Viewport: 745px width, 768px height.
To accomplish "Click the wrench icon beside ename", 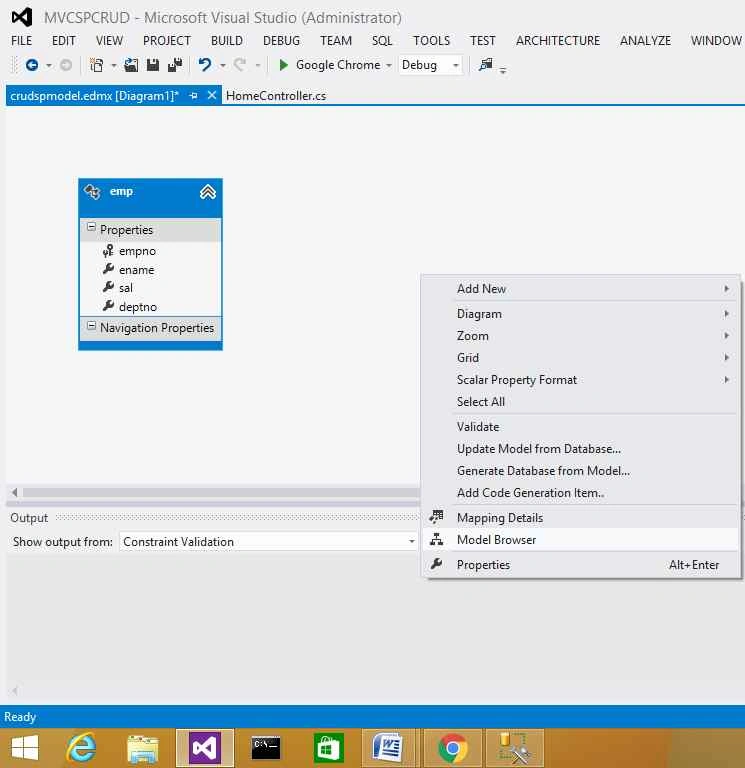I will pos(108,269).
